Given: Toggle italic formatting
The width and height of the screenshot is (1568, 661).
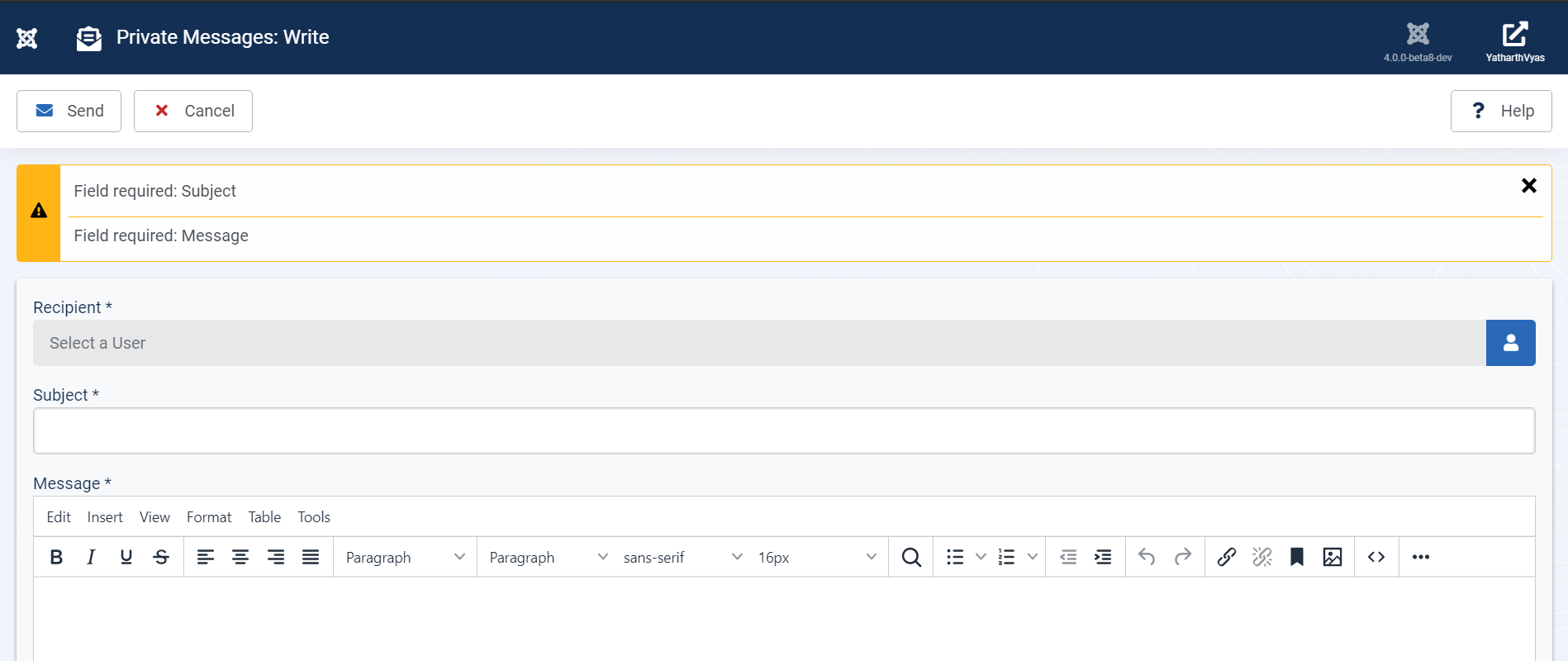Looking at the screenshot, I should tap(91, 557).
